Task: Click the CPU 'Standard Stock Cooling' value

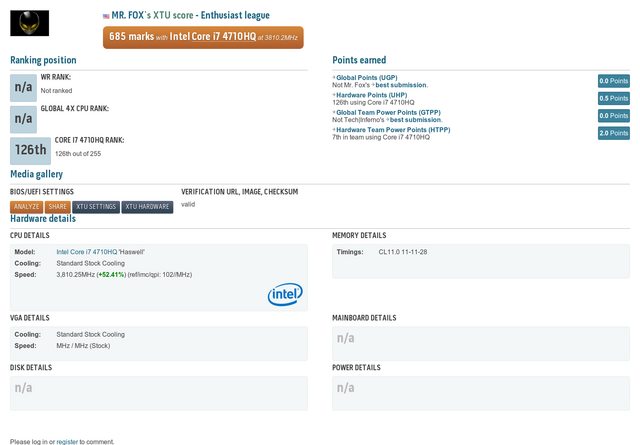Action: coord(91,263)
